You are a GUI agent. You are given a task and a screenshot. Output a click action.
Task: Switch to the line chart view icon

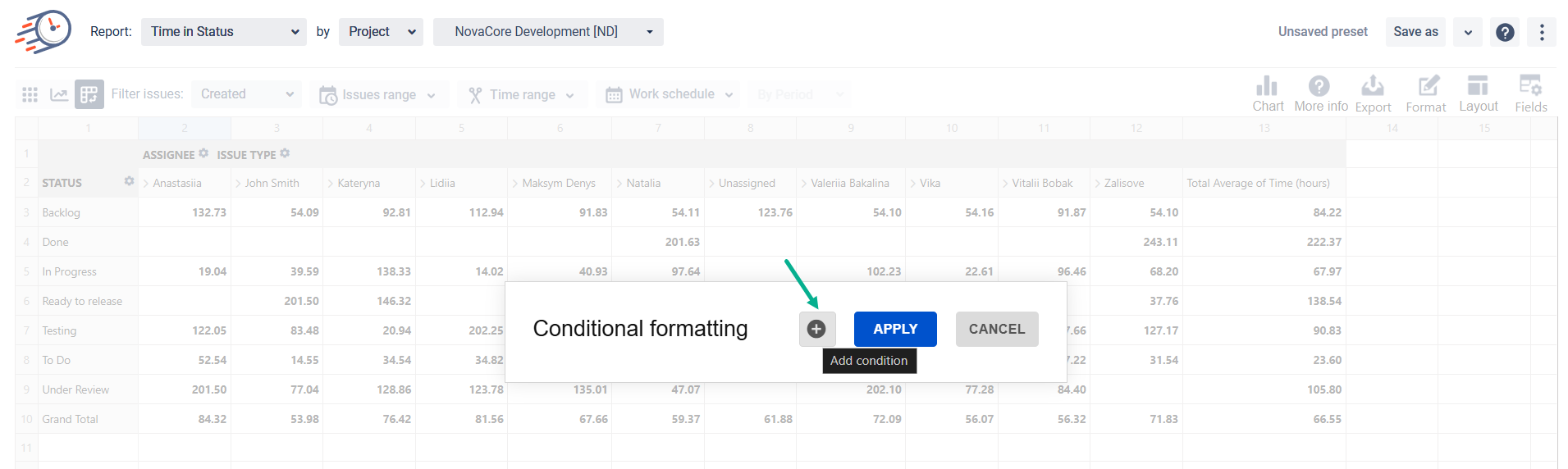59,94
